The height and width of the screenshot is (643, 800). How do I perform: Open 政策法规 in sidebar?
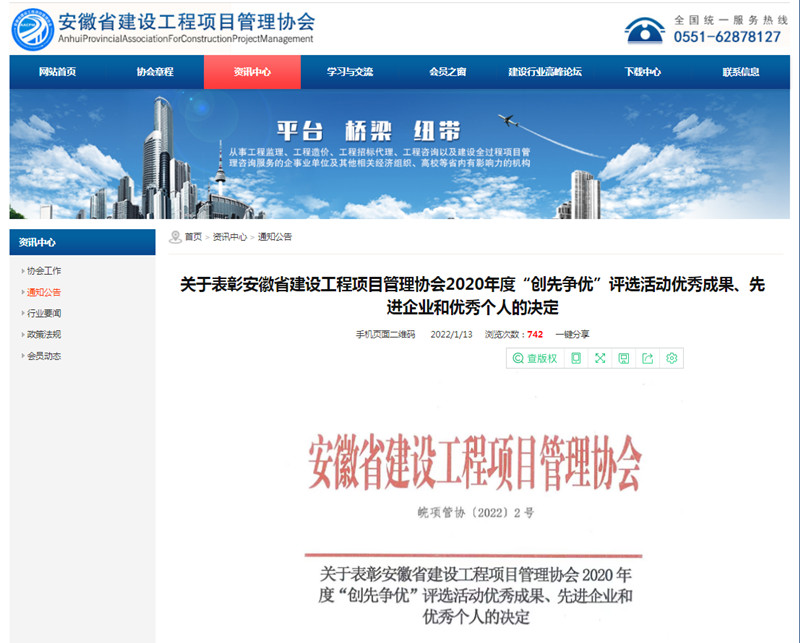tap(44, 335)
